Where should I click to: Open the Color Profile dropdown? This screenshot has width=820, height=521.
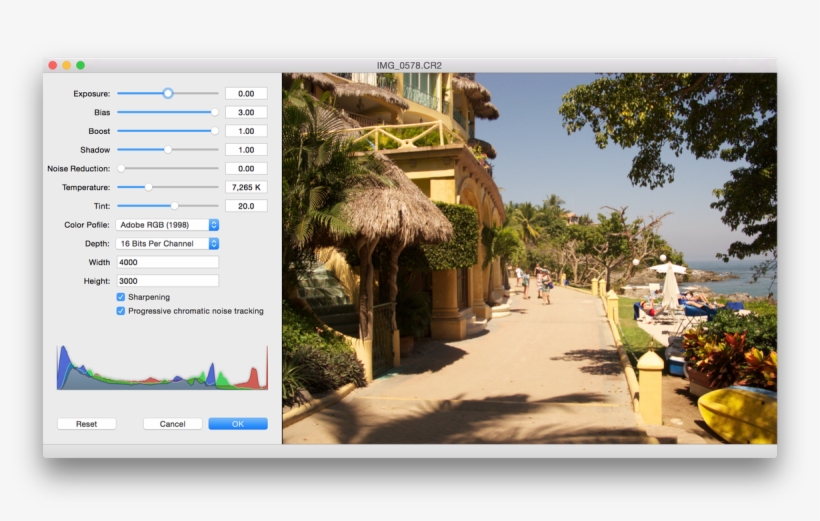click(167, 225)
